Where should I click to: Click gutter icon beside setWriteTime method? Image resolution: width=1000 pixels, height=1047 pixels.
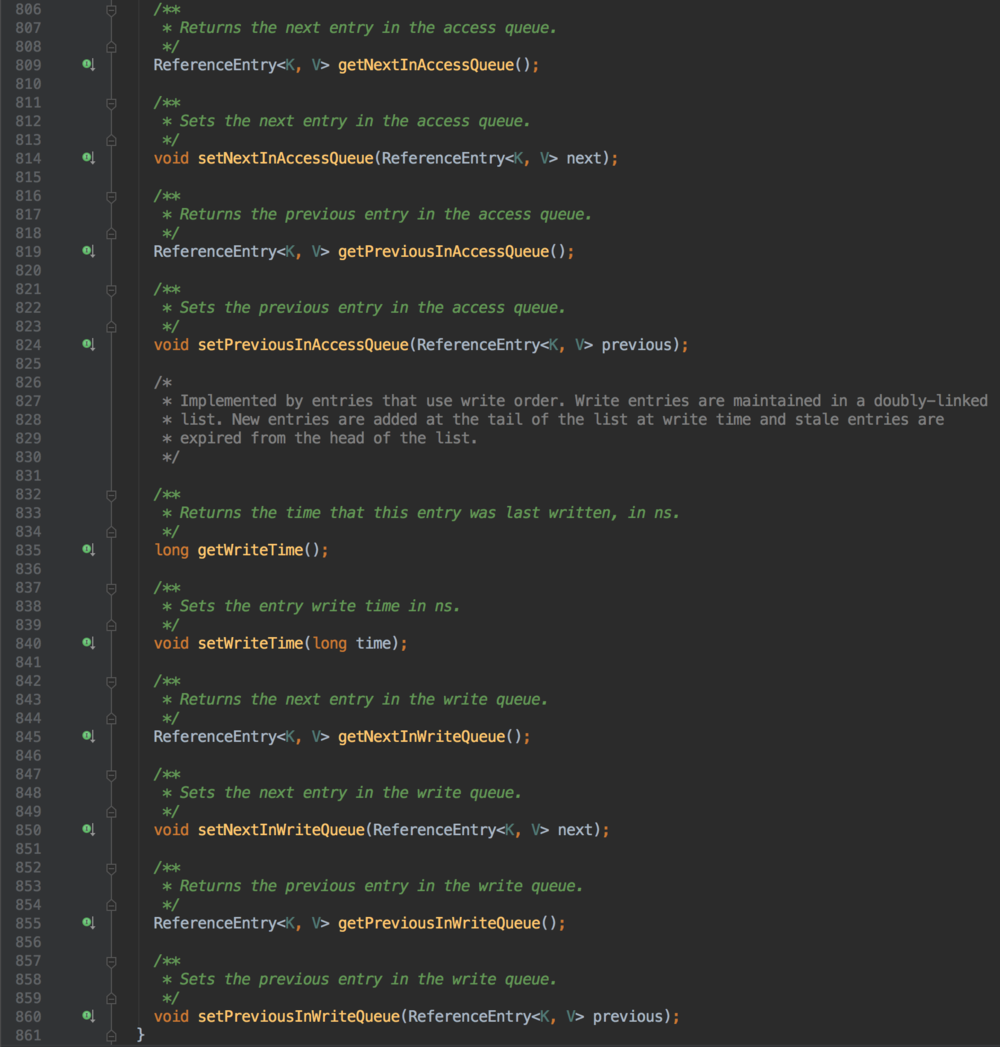[88, 643]
